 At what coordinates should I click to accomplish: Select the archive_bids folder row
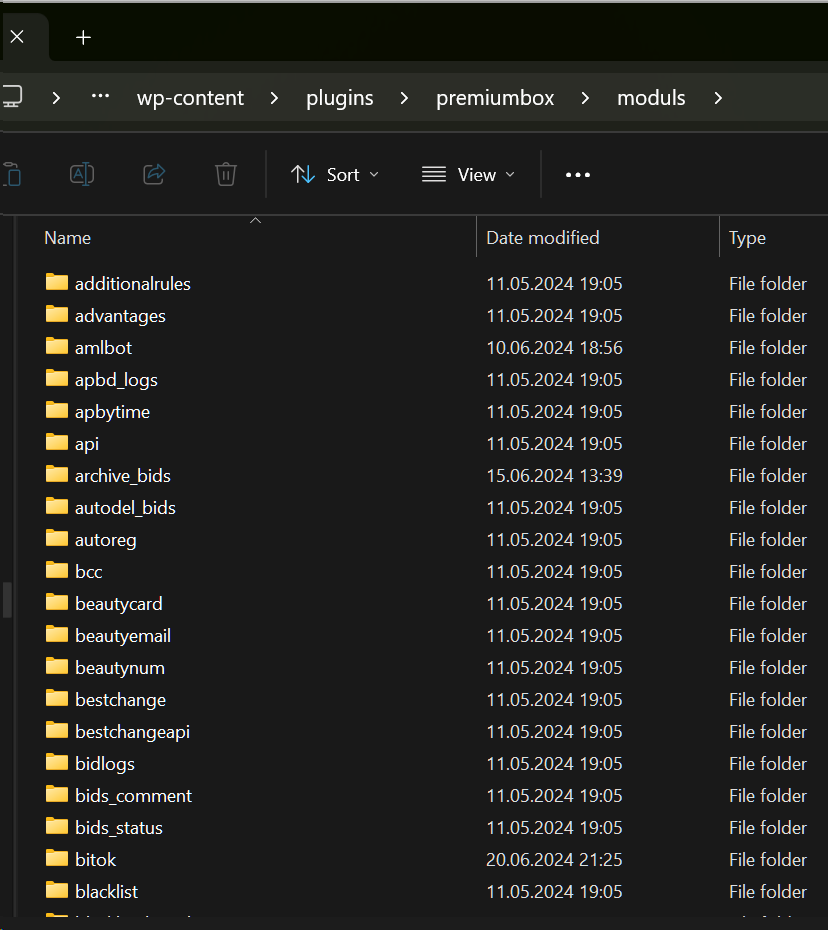click(x=122, y=475)
